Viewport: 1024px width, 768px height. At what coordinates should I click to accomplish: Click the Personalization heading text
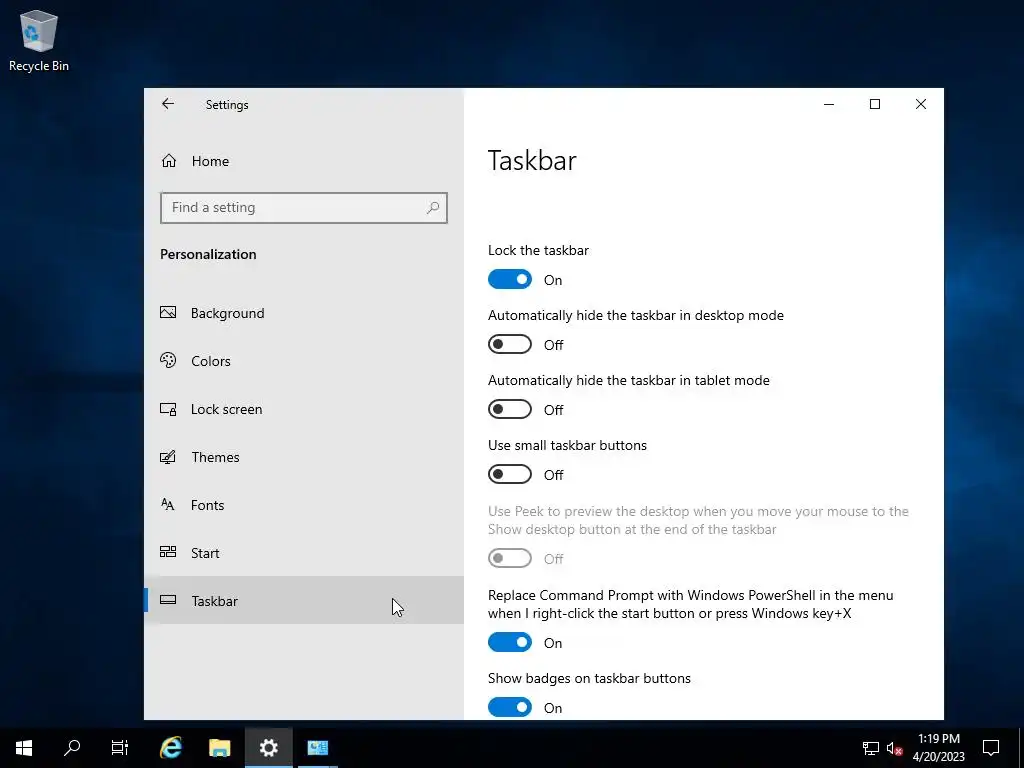pyautogui.click(x=208, y=254)
